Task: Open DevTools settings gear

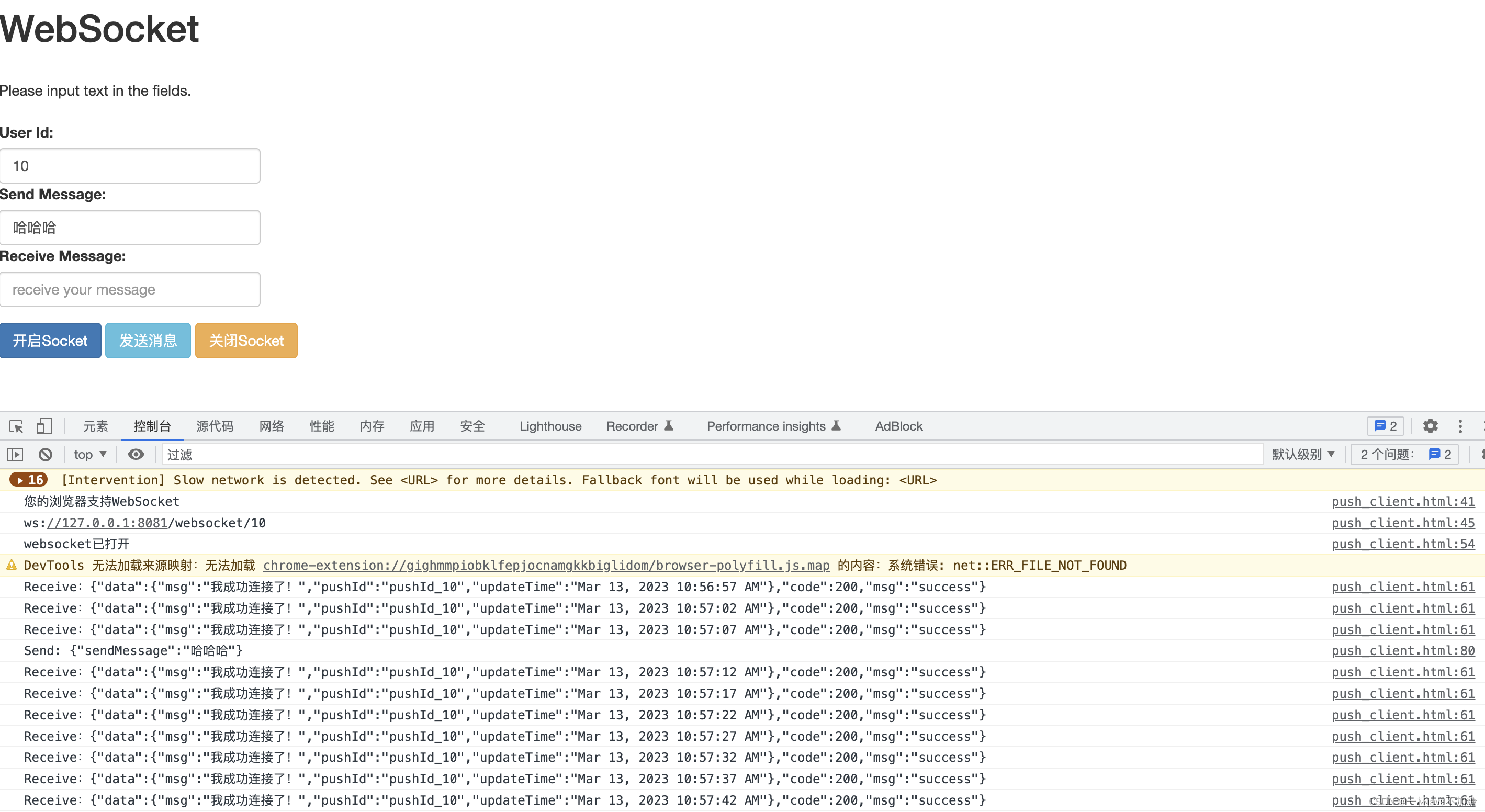Action: 1430,426
